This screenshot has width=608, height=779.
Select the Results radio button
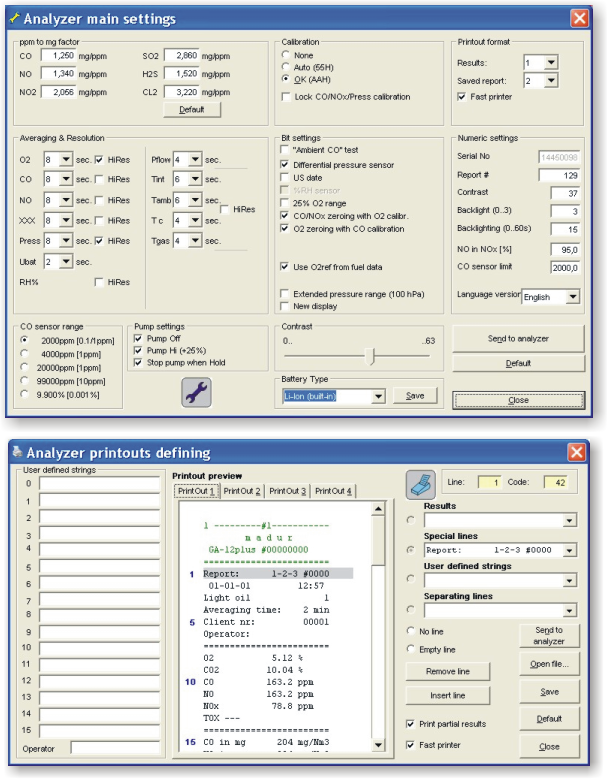[x=410, y=520]
